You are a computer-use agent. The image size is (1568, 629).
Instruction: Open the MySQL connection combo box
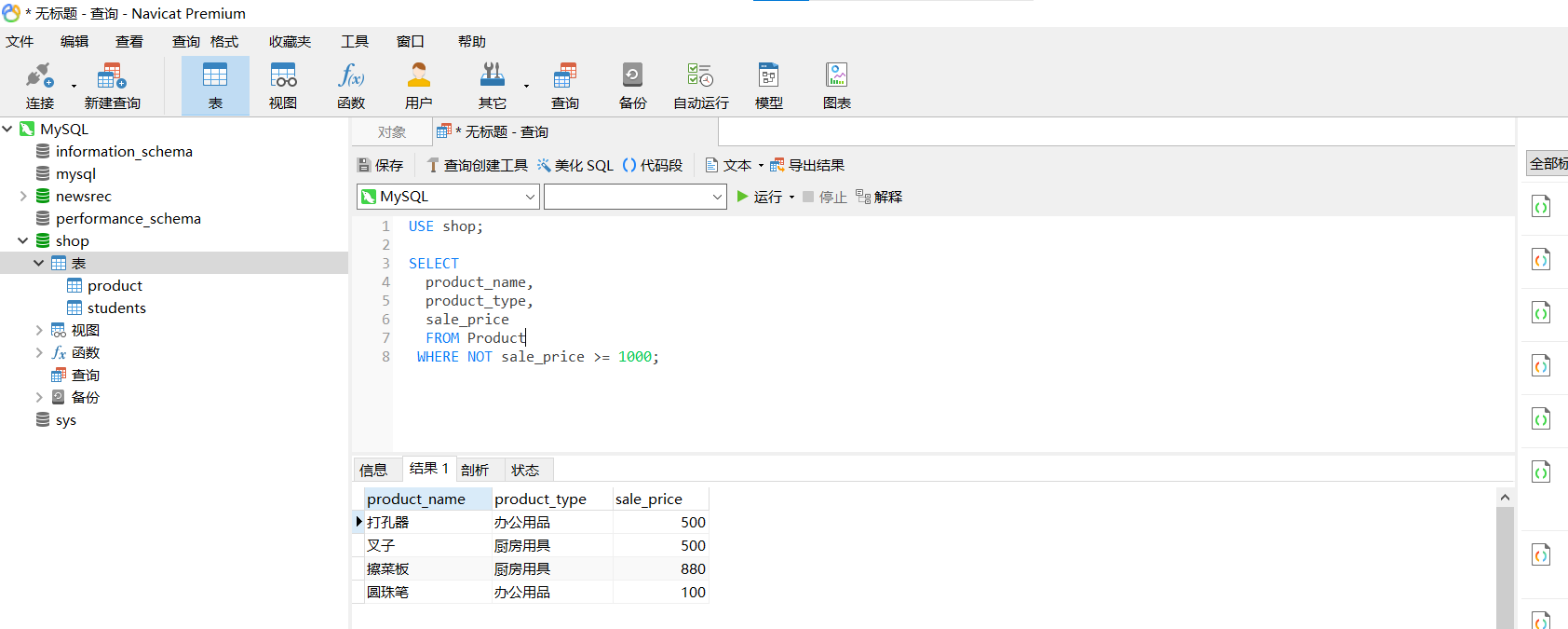448,197
